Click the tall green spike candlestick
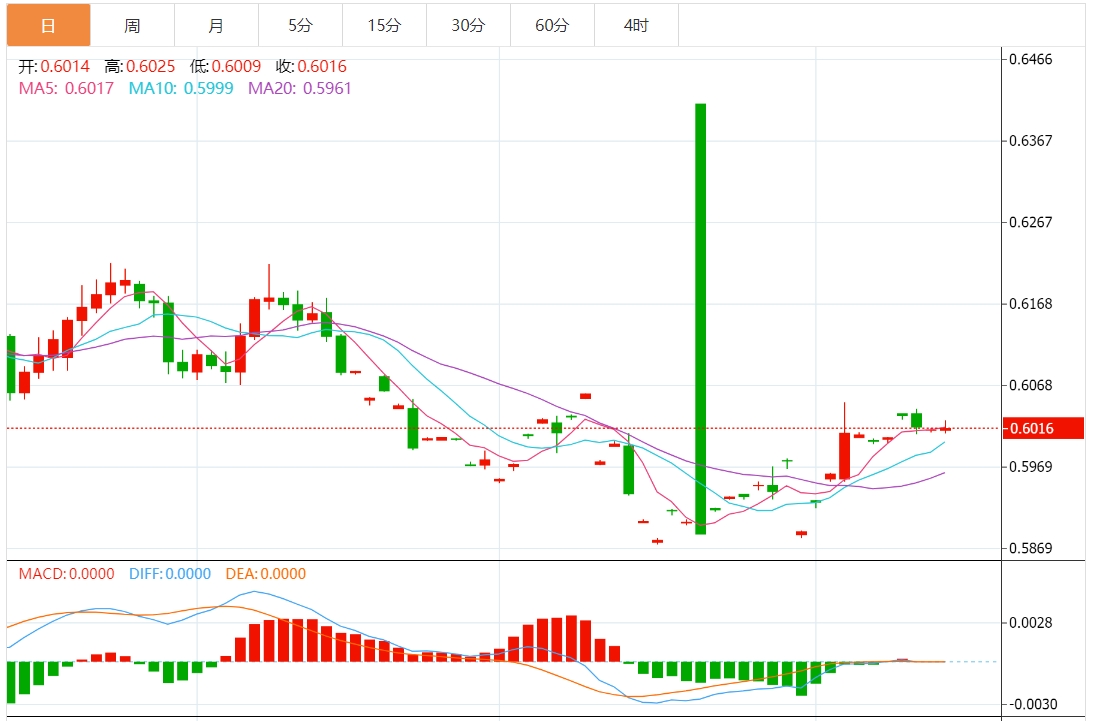The height and width of the screenshot is (721, 1096). tap(700, 319)
